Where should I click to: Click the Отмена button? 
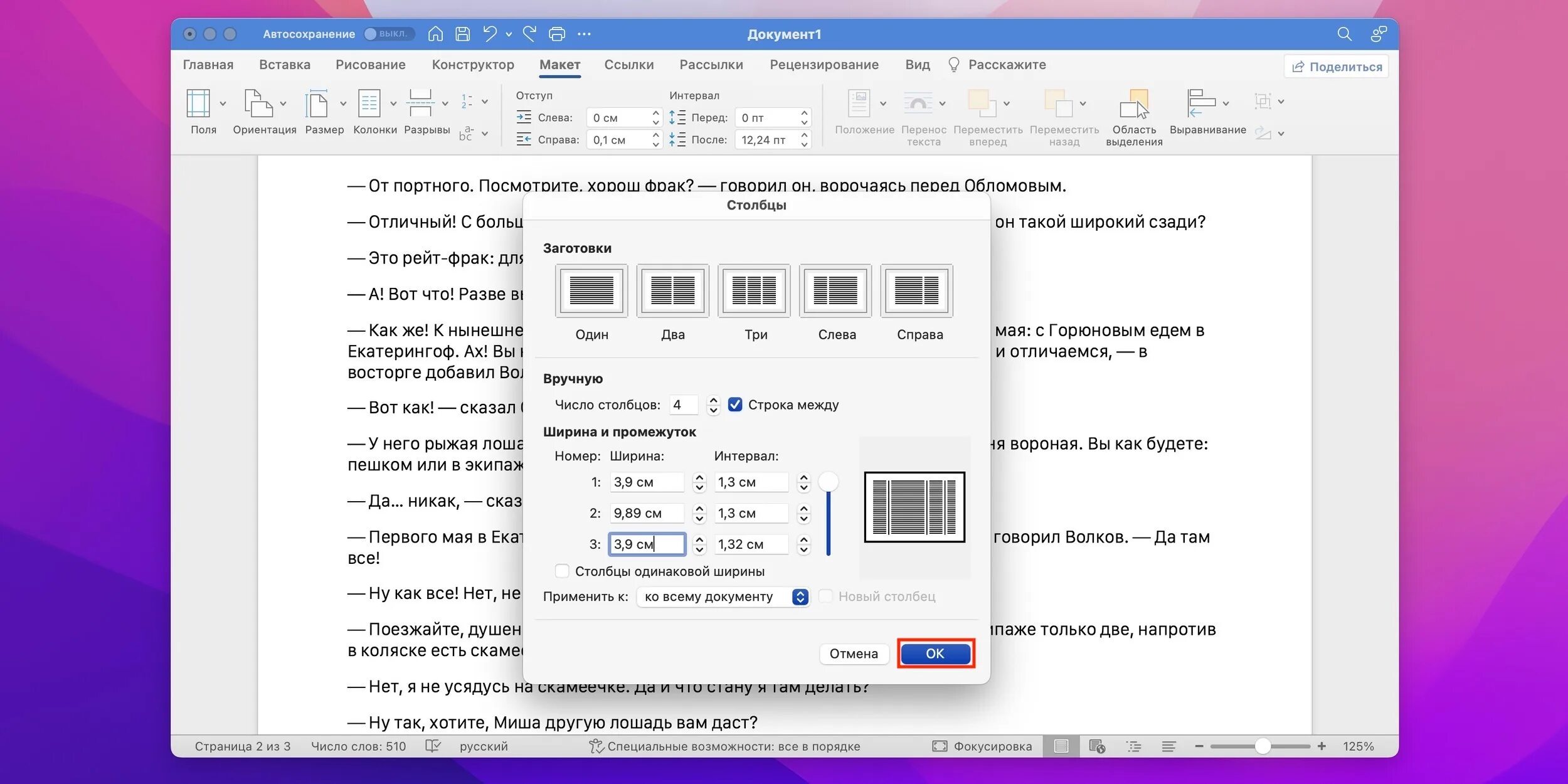[853, 654]
